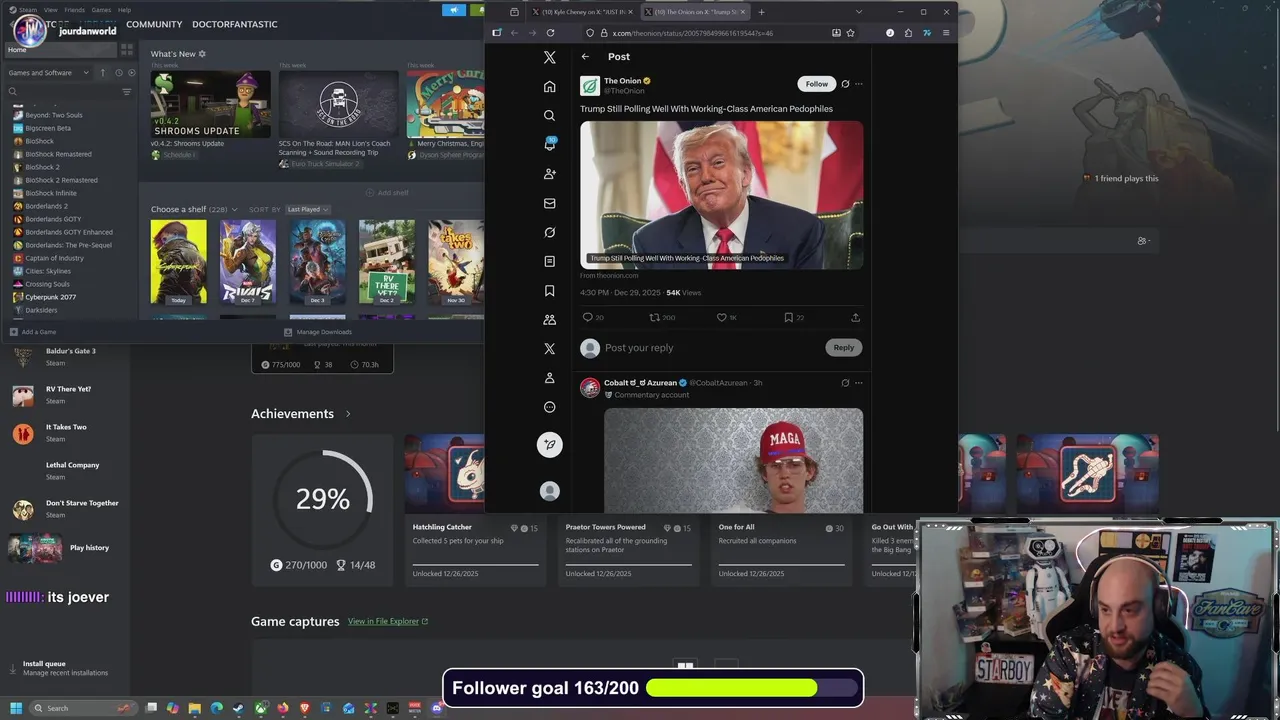Select BioShock Infinite in Steam library list
Screen dimensions: 1280x720
pyautogui.click(x=50, y=193)
